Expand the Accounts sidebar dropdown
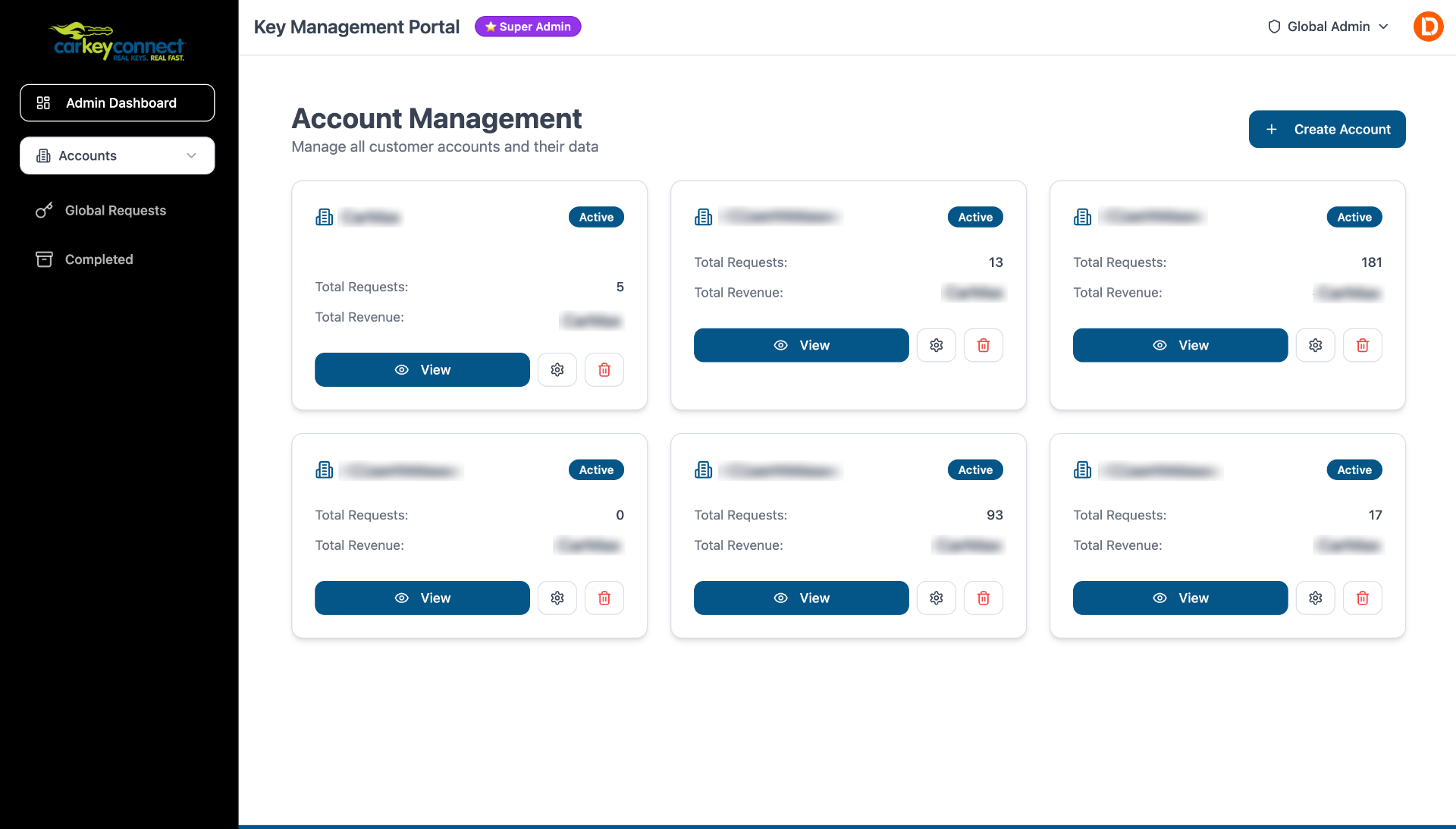 pyautogui.click(x=118, y=155)
